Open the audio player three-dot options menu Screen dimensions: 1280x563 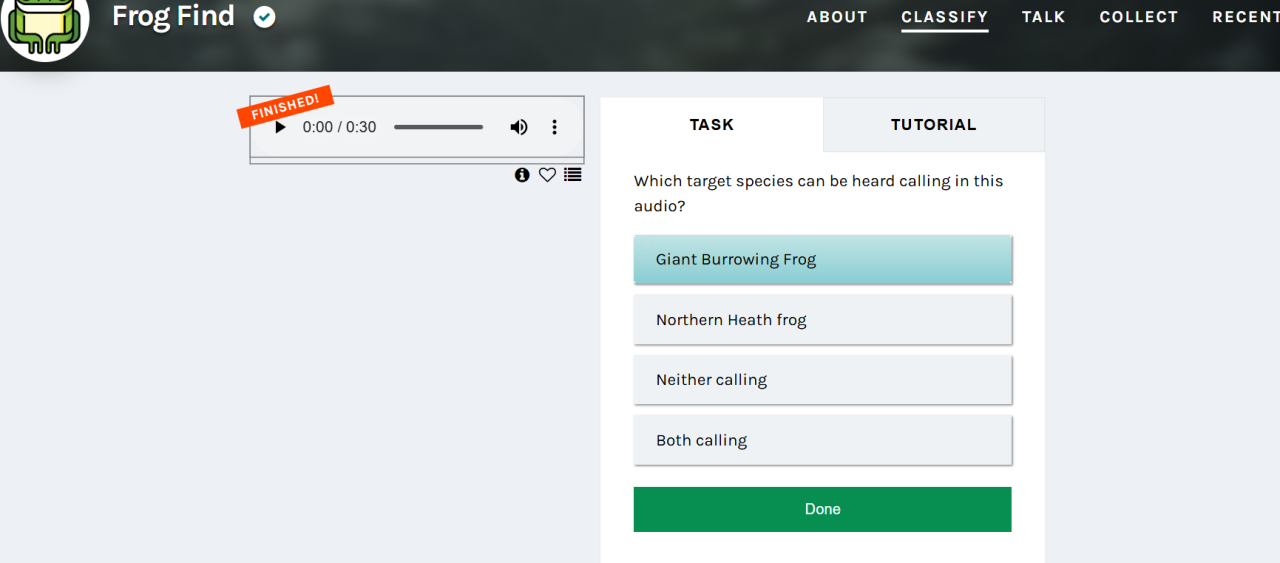pos(554,127)
